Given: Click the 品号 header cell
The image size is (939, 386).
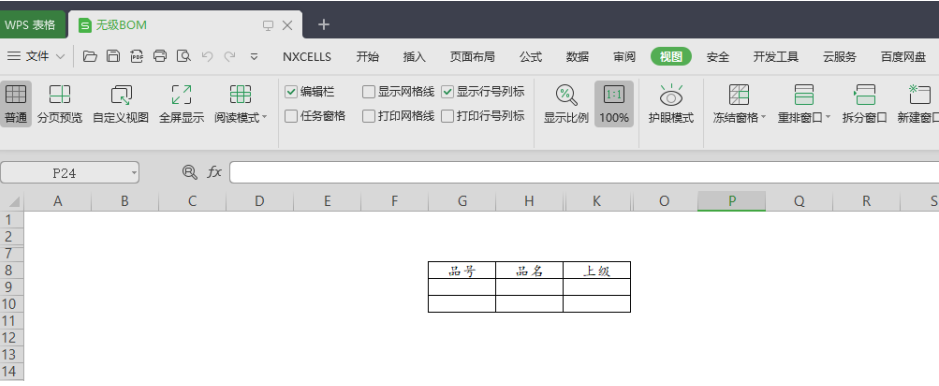Looking at the screenshot, I should click(x=462, y=270).
